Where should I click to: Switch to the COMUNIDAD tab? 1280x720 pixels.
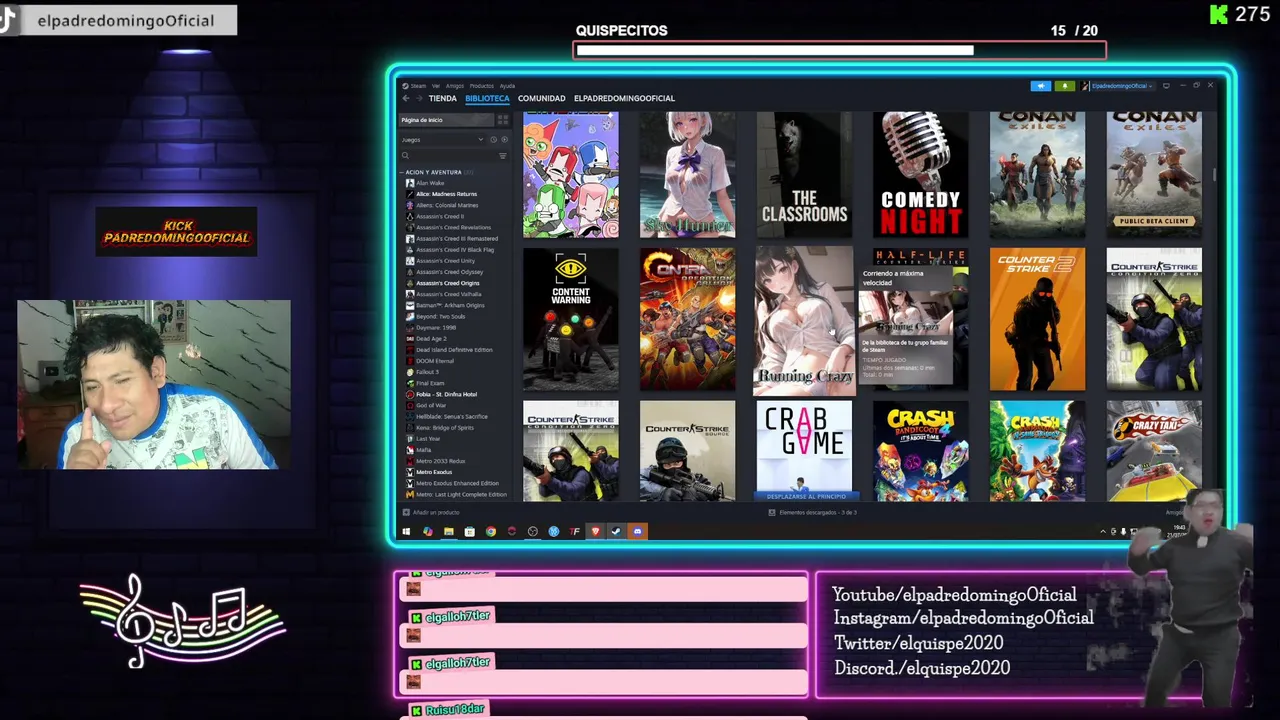pyautogui.click(x=541, y=98)
